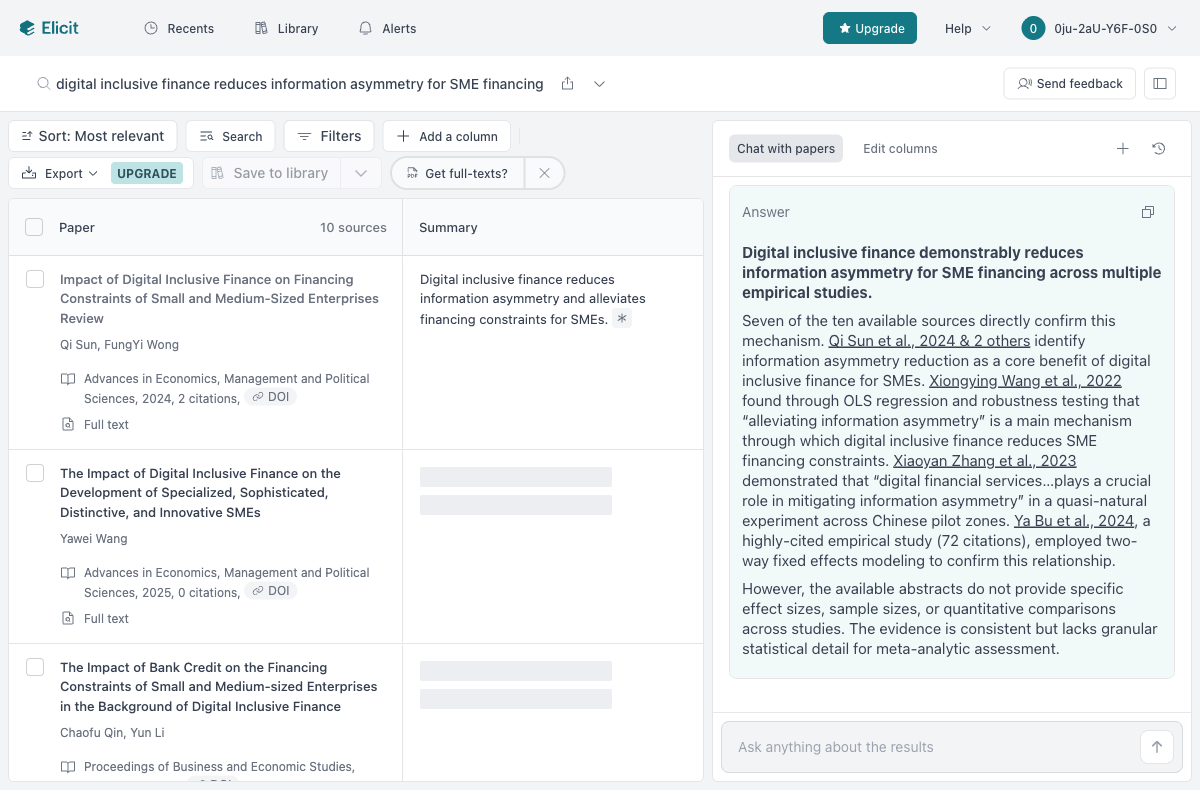
Task: Open citation Xiongying Wang et al., 2022
Action: click(x=1025, y=380)
